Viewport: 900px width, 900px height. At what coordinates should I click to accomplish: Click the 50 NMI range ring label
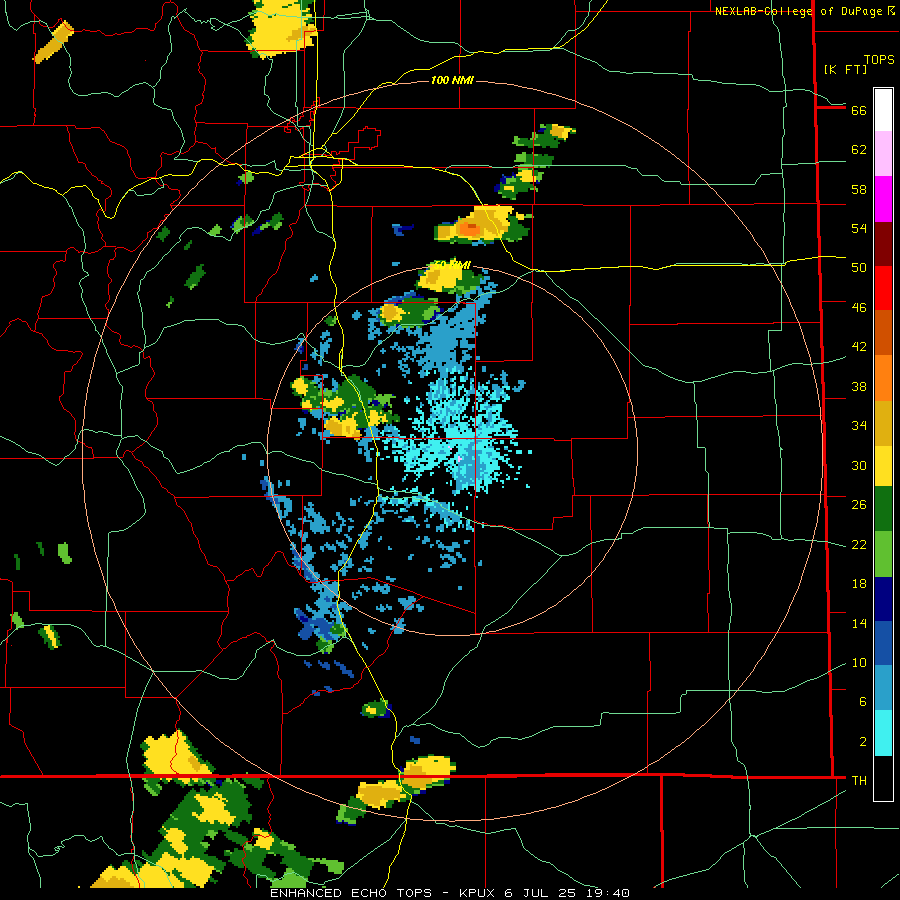coord(453,265)
